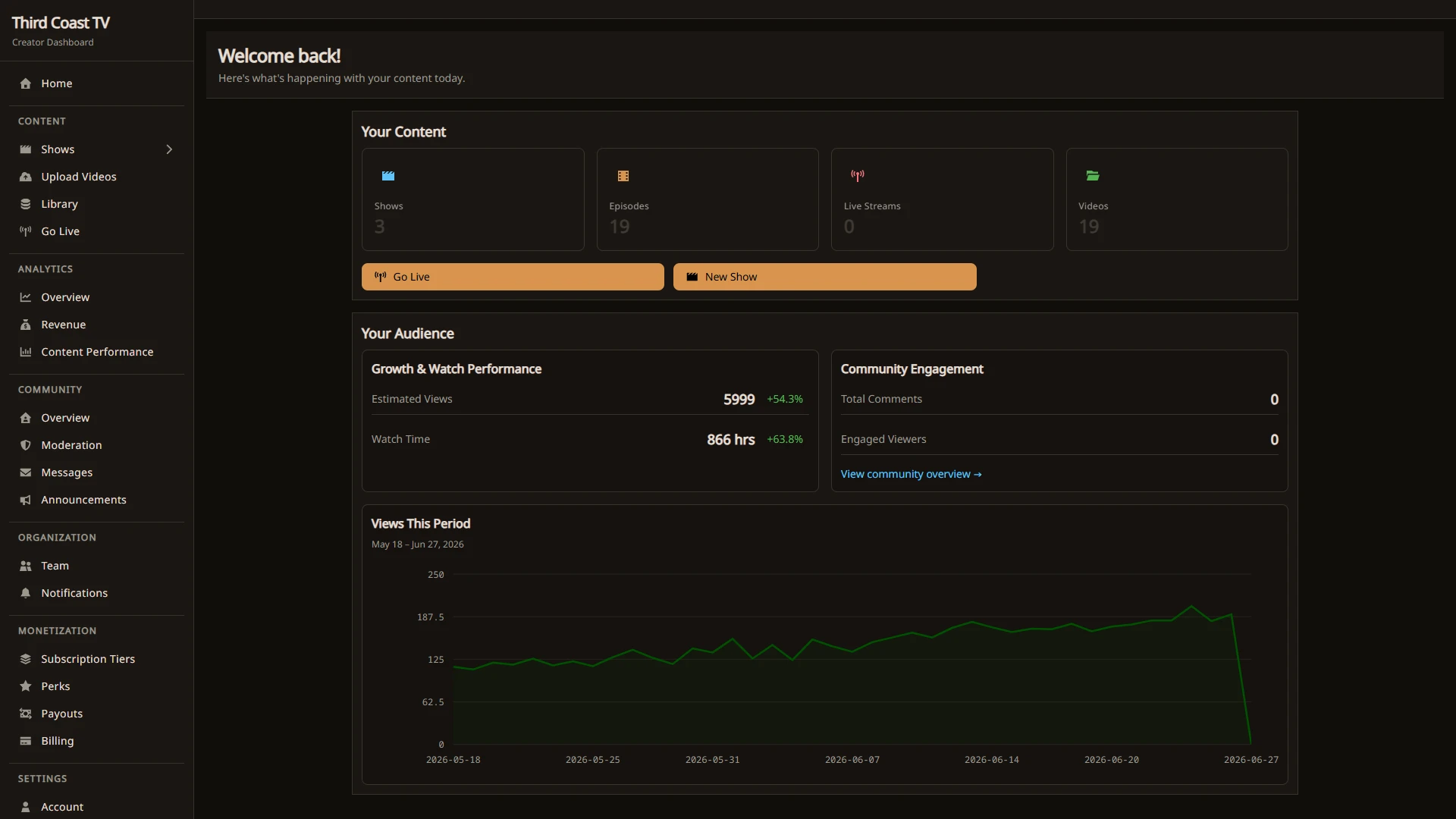Click the 2026-06-27 axis label on chart
This screenshot has height=819, width=1456.
coord(1251,760)
